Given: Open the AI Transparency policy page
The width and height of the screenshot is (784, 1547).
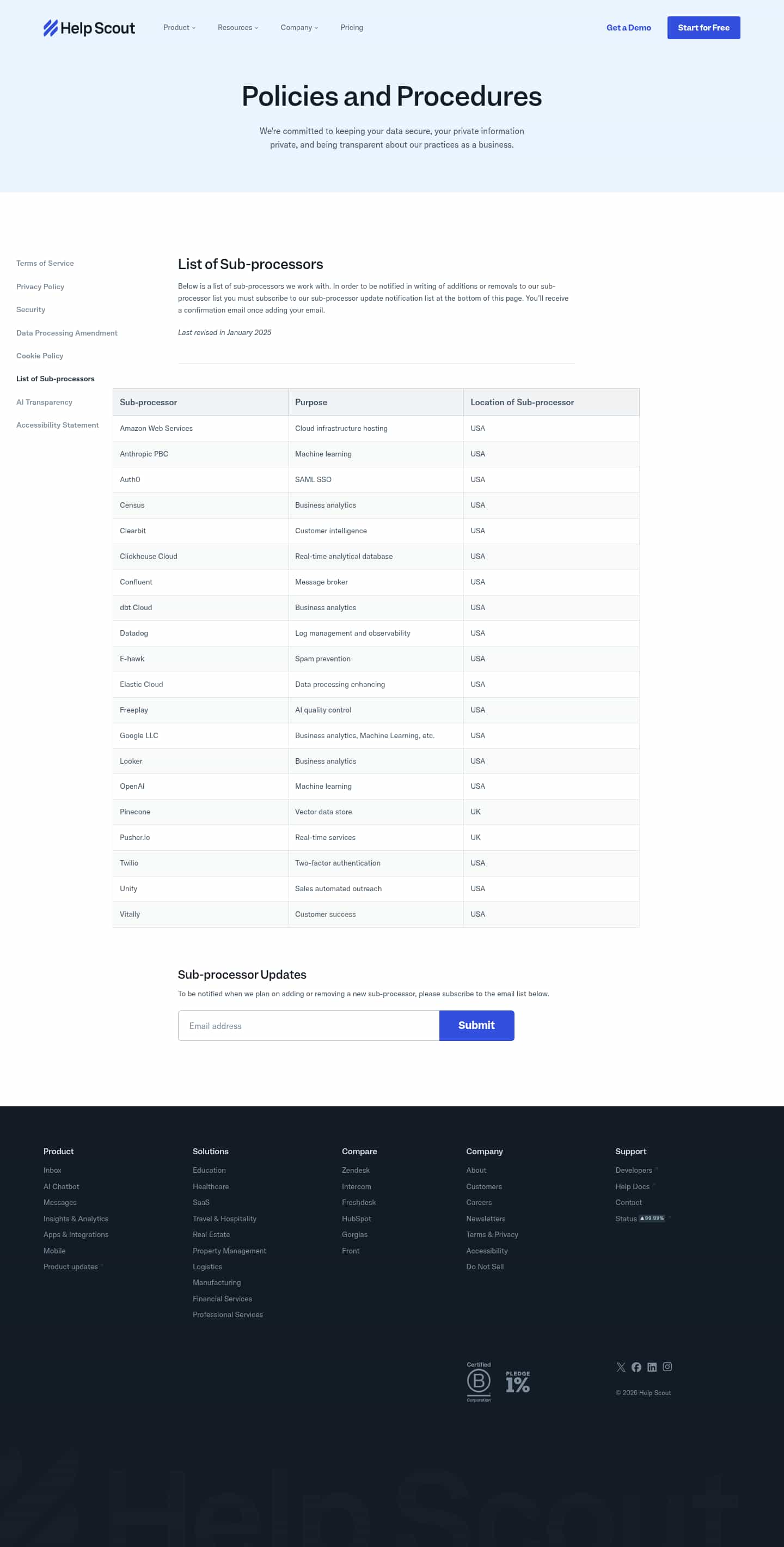Looking at the screenshot, I should tap(44, 402).
